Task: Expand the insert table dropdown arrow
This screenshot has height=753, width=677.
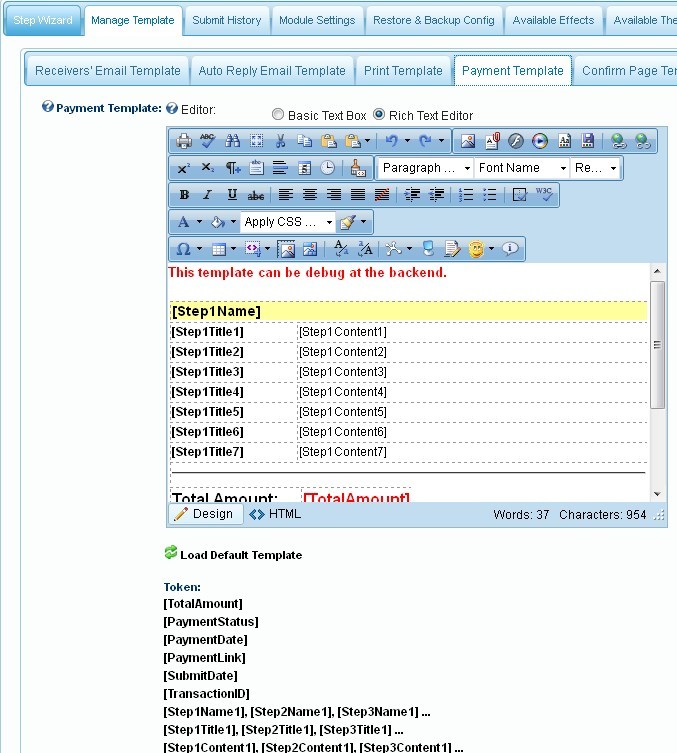Action: [233, 249]
